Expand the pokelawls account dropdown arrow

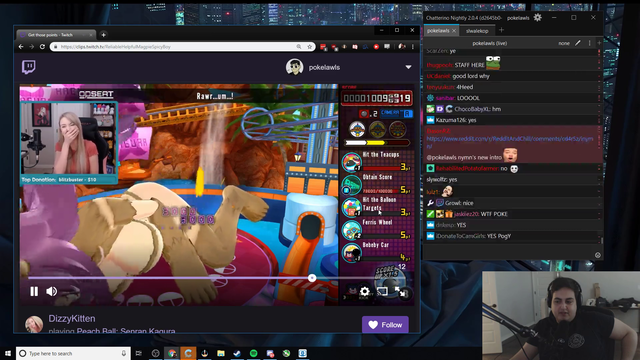pyautogui.click(x=408, y=67)
